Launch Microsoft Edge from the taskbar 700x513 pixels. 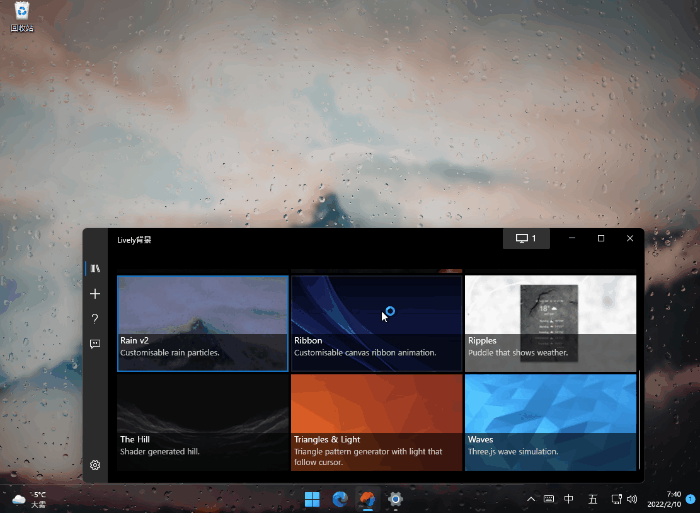340,498
